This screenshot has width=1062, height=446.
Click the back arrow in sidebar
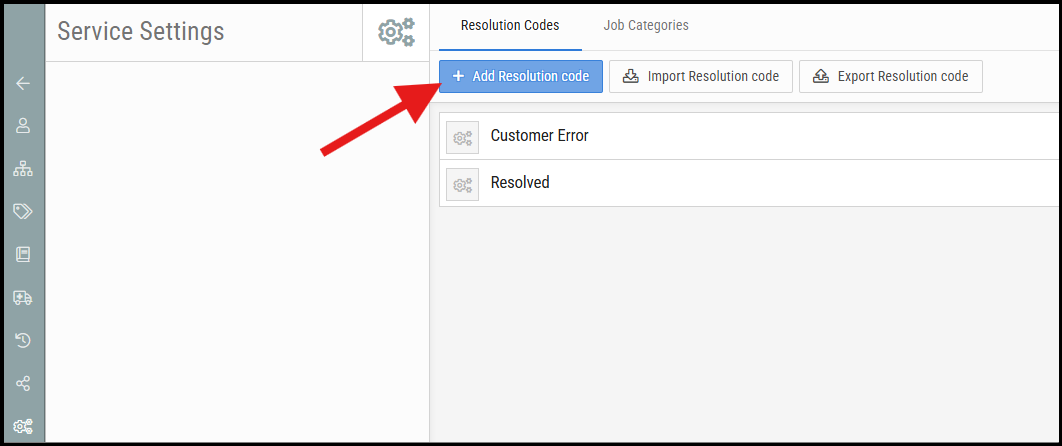tap(23, 83)
